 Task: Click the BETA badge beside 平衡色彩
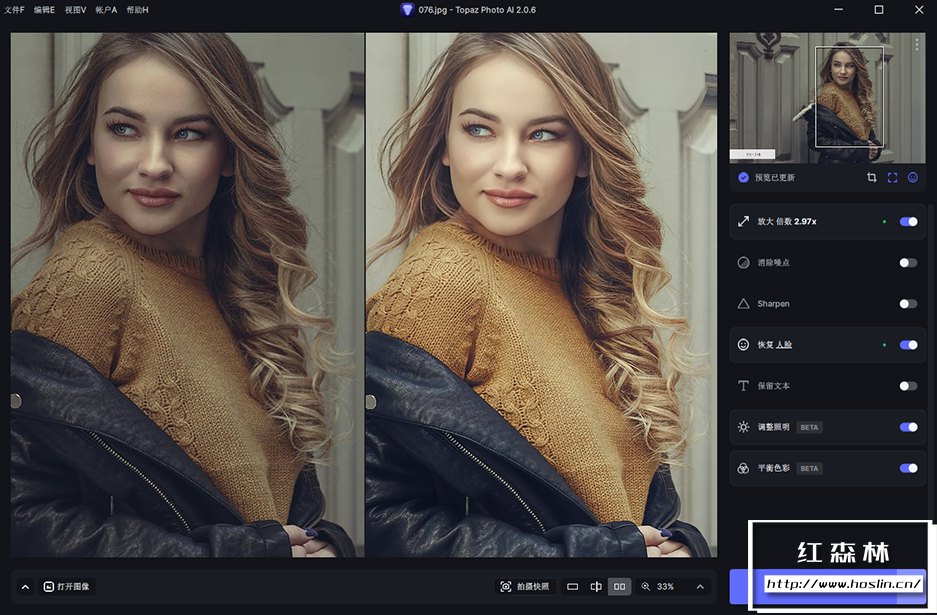809,469
